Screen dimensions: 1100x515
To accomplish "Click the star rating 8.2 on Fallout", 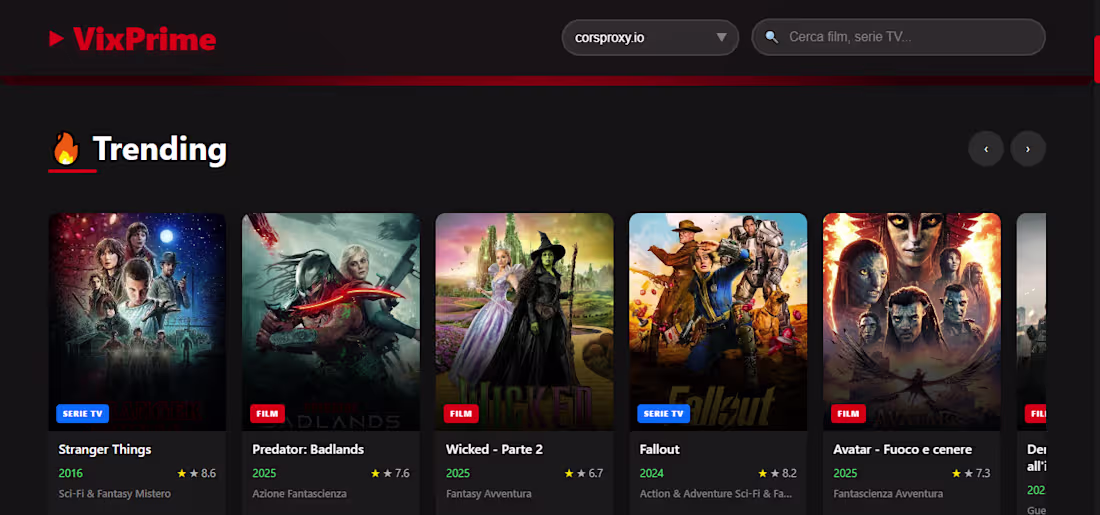I will [x=778, y=474].
